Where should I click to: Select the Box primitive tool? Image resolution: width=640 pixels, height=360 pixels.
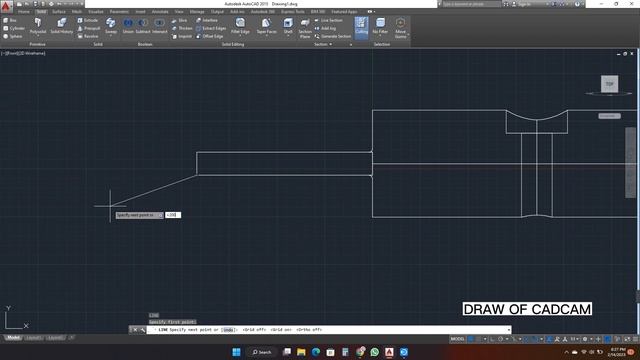tap(10, 20)
